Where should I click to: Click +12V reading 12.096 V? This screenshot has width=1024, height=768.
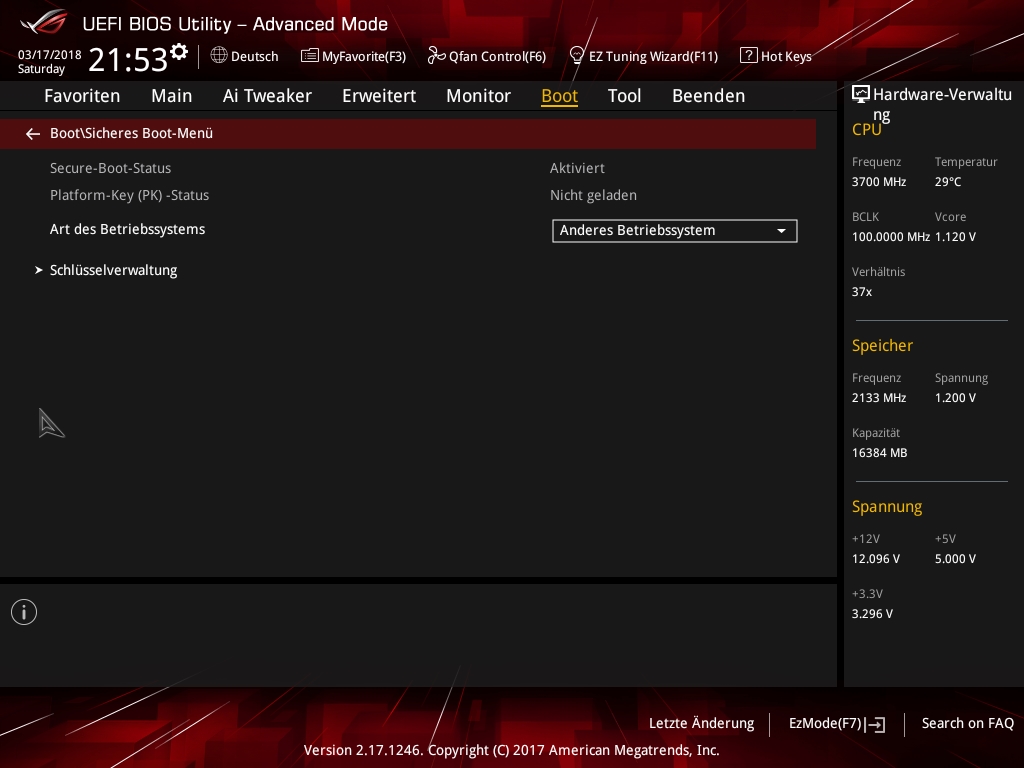click(x=876, y=559)
